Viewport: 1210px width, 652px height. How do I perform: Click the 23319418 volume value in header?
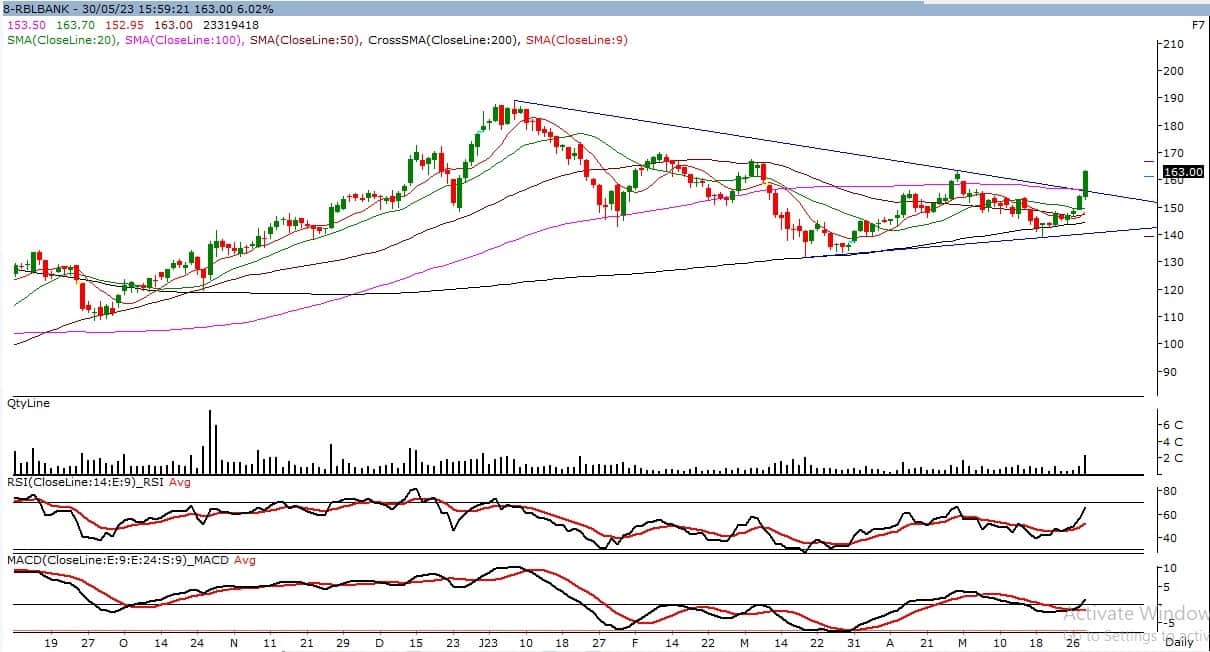click(x=228, y=25)
